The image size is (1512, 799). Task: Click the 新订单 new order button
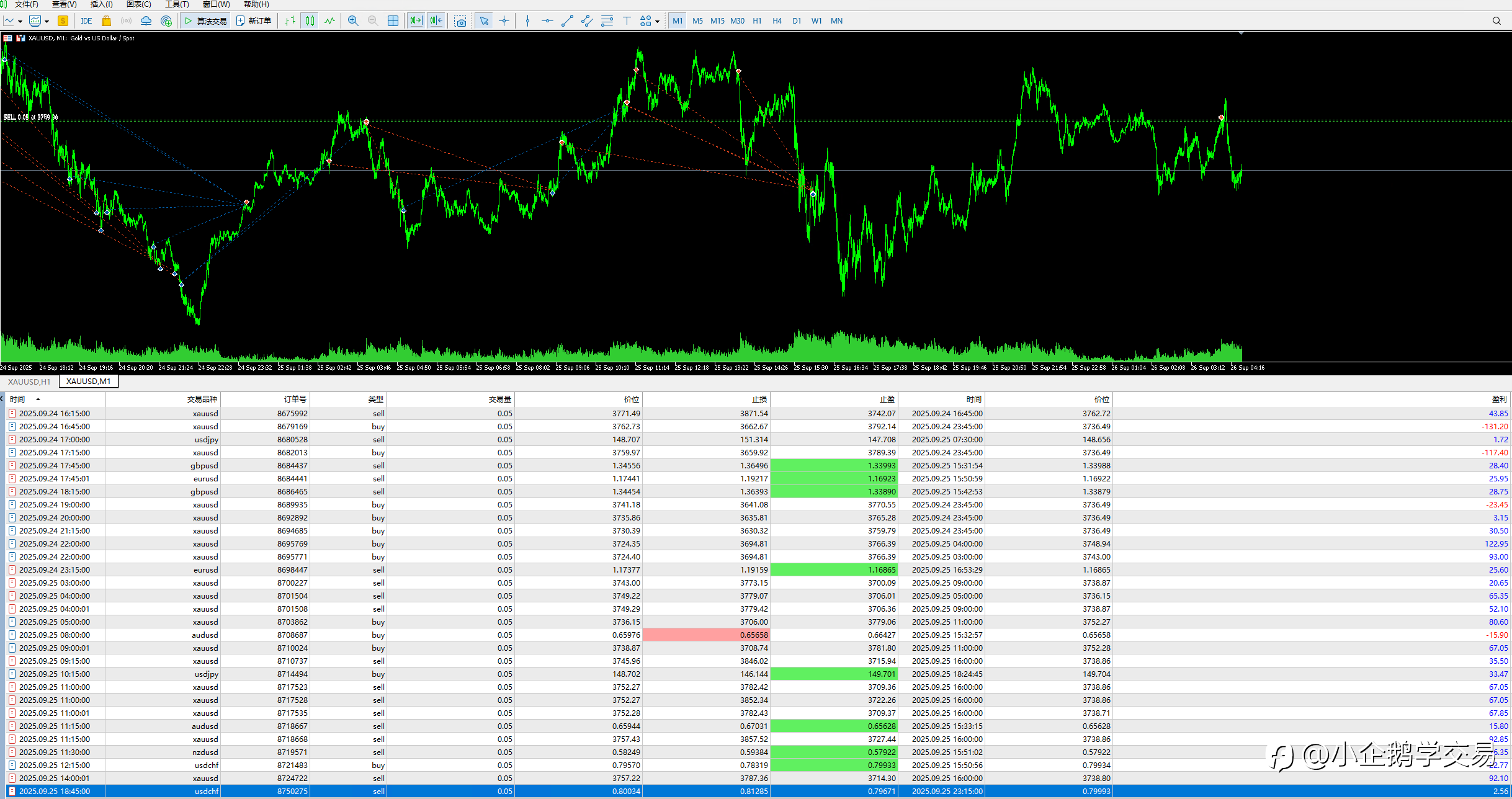point(254,20)
